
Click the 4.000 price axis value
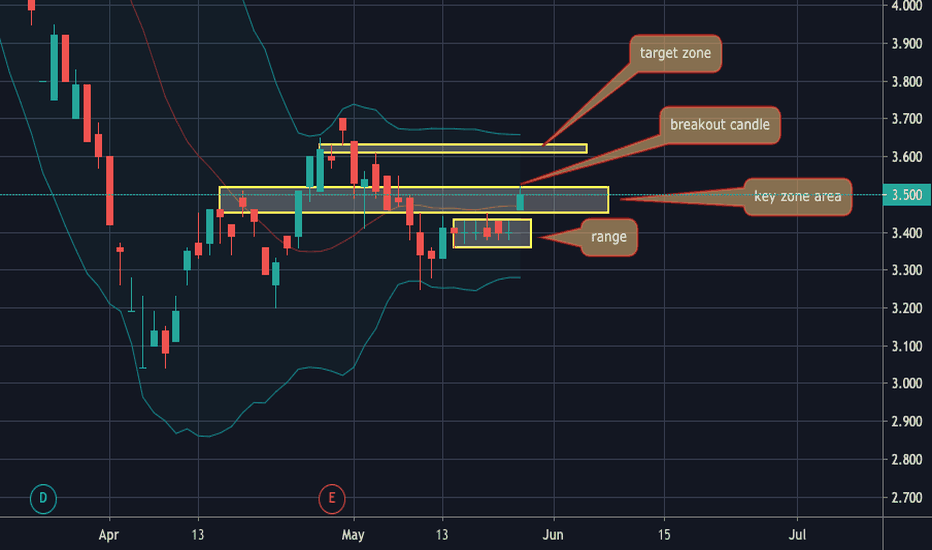click(x=907, y=6)
